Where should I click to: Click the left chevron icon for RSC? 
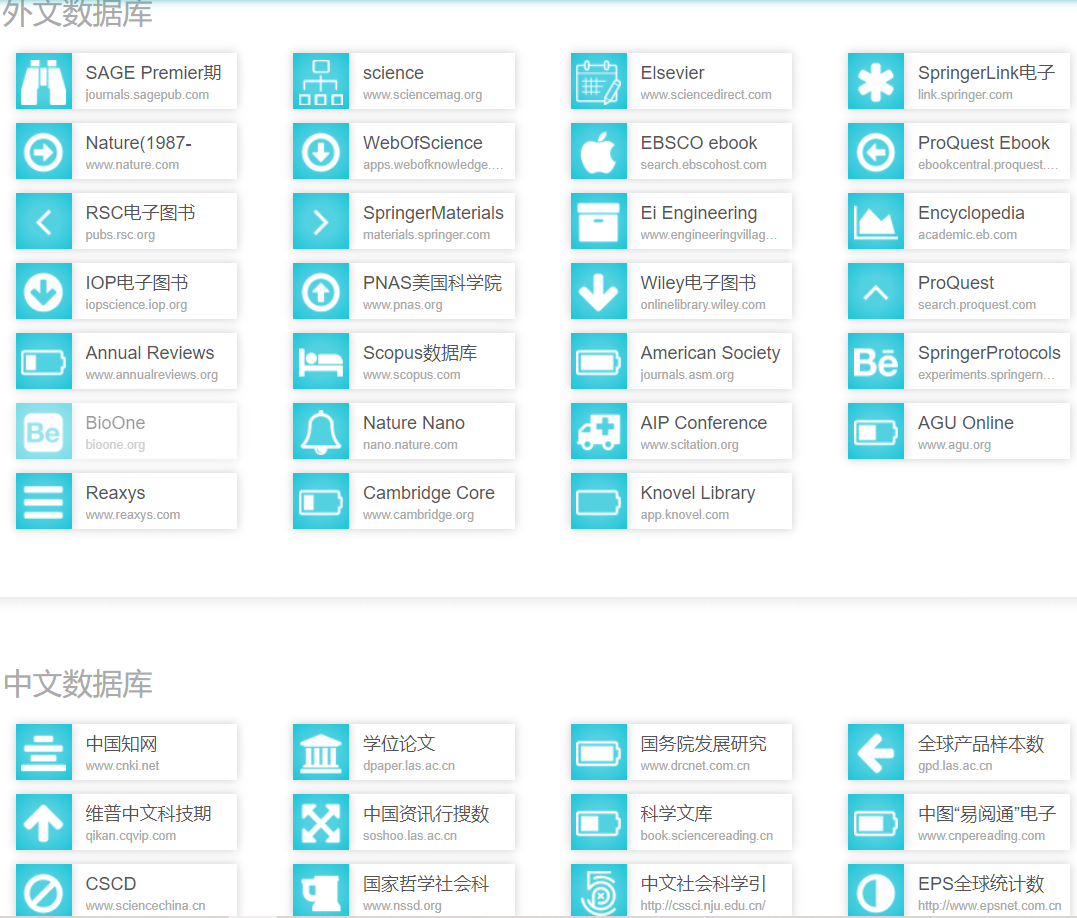pyautogui.click(x=43, y=221)
